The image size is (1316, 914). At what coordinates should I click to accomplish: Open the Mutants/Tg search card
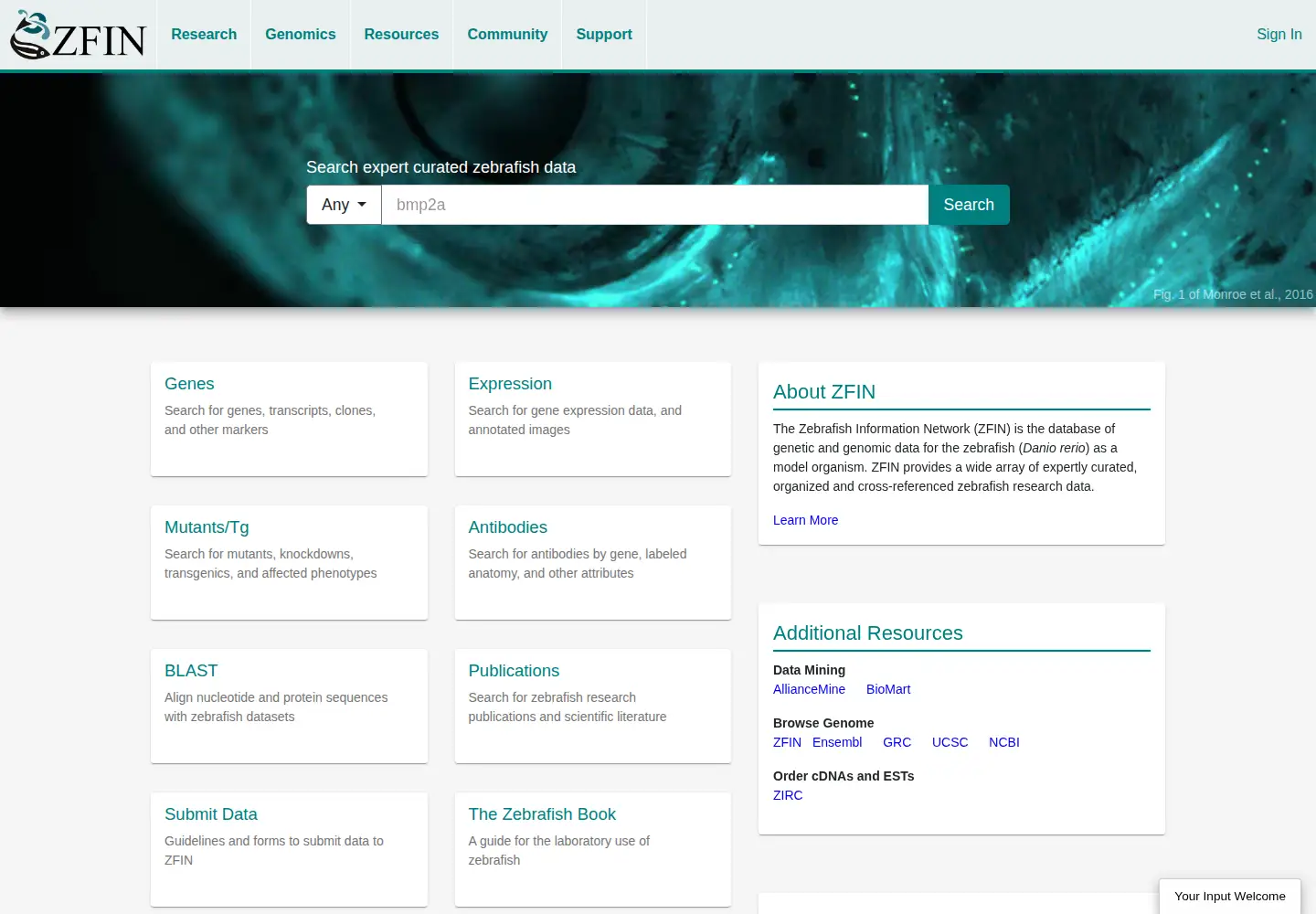(x=289, y=562)
